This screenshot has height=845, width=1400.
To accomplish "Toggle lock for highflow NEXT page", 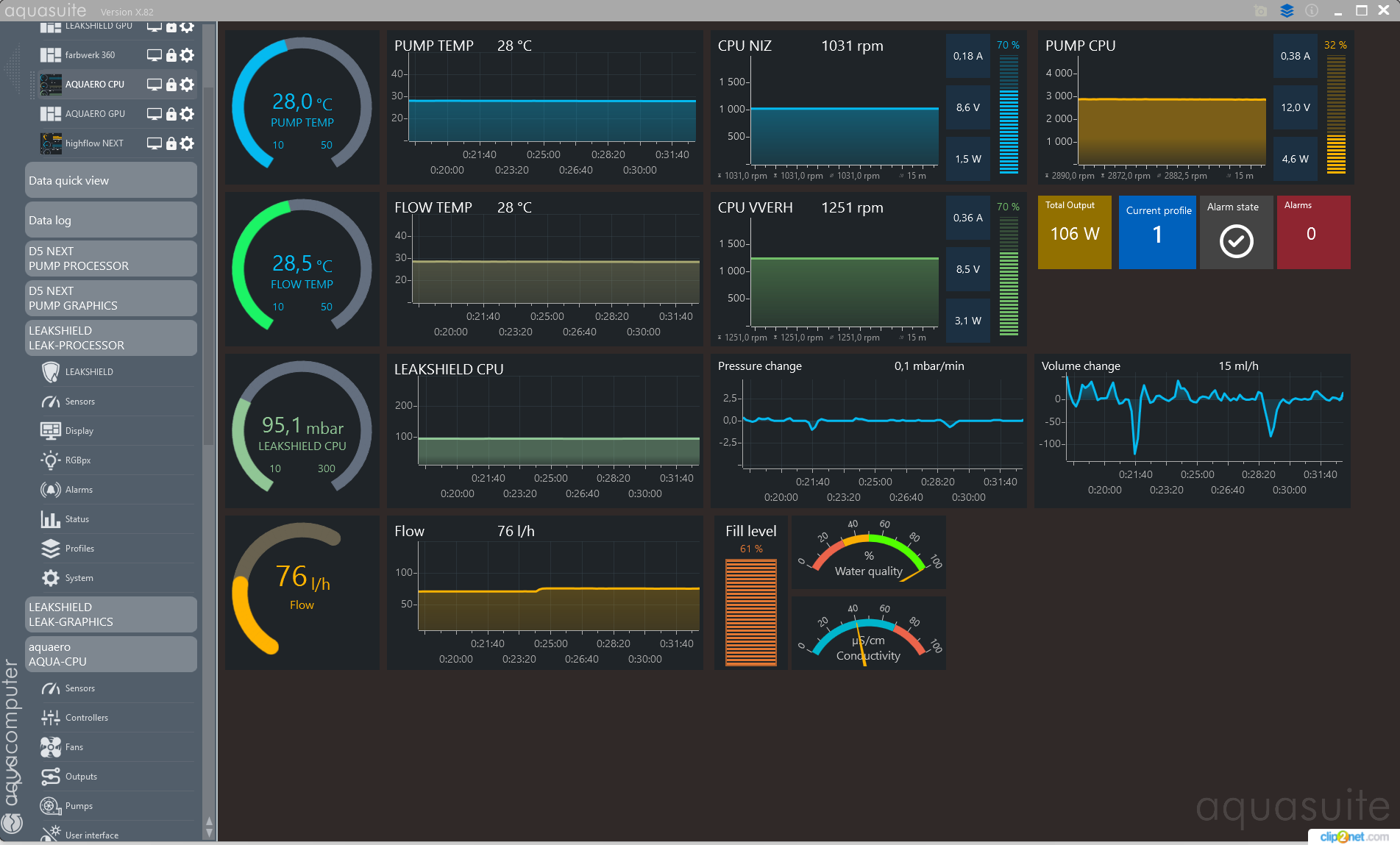I will point(171,143).
